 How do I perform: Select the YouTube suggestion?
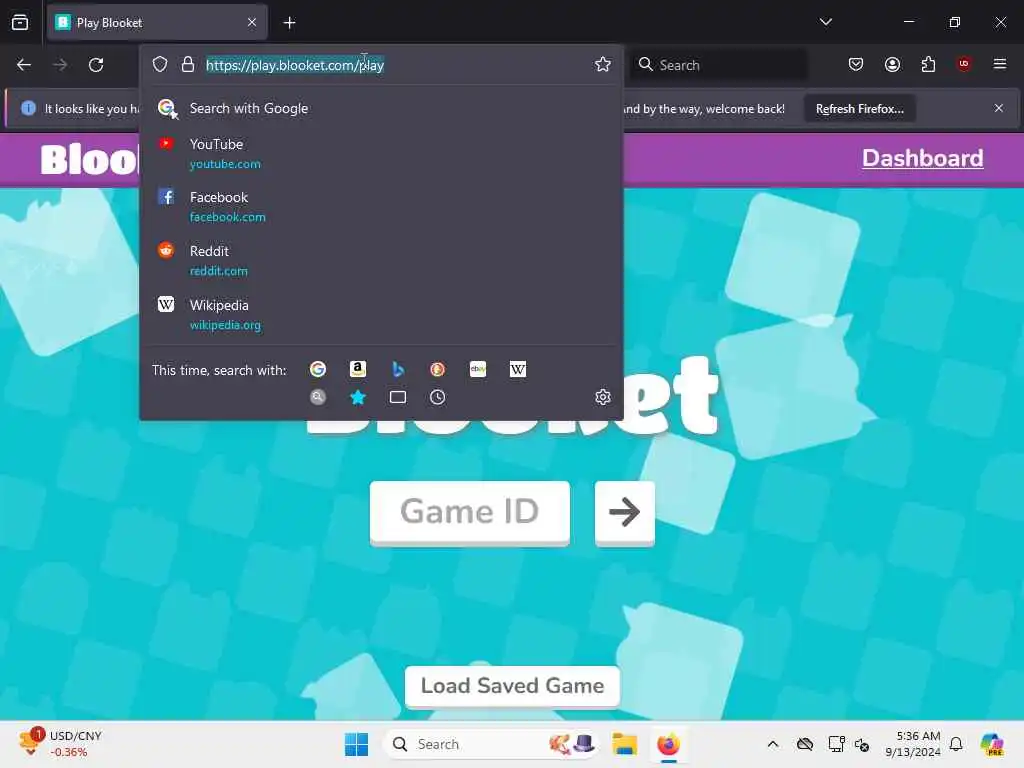[x=381, y=153]
